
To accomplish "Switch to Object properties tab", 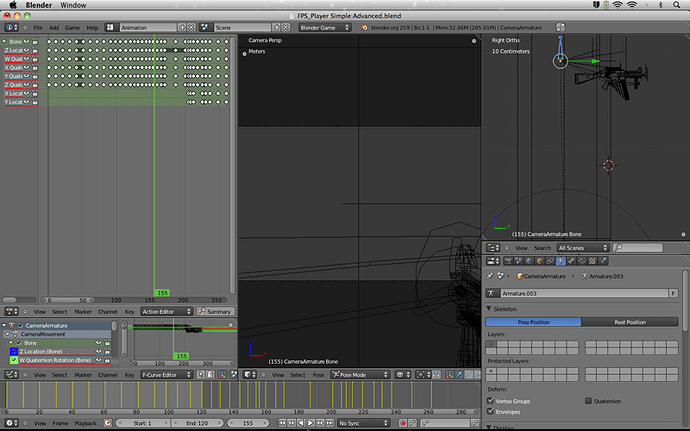I will [x=540, y=261].
